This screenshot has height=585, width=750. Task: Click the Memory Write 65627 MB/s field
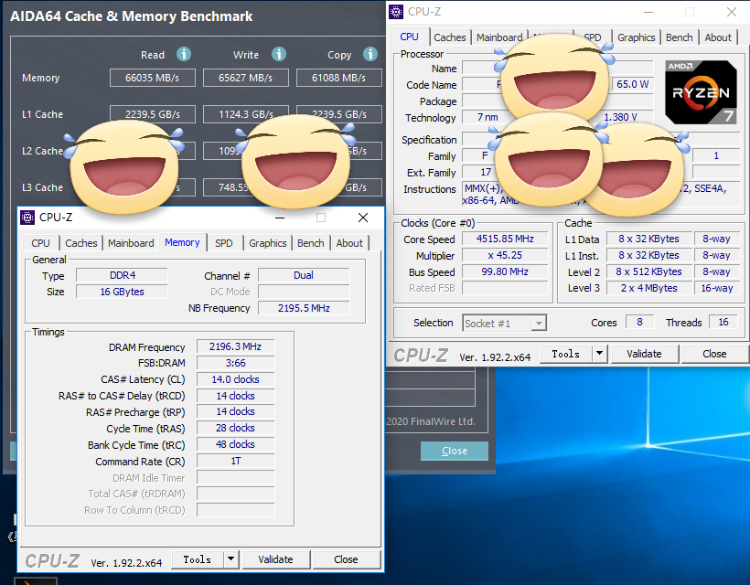246,77
